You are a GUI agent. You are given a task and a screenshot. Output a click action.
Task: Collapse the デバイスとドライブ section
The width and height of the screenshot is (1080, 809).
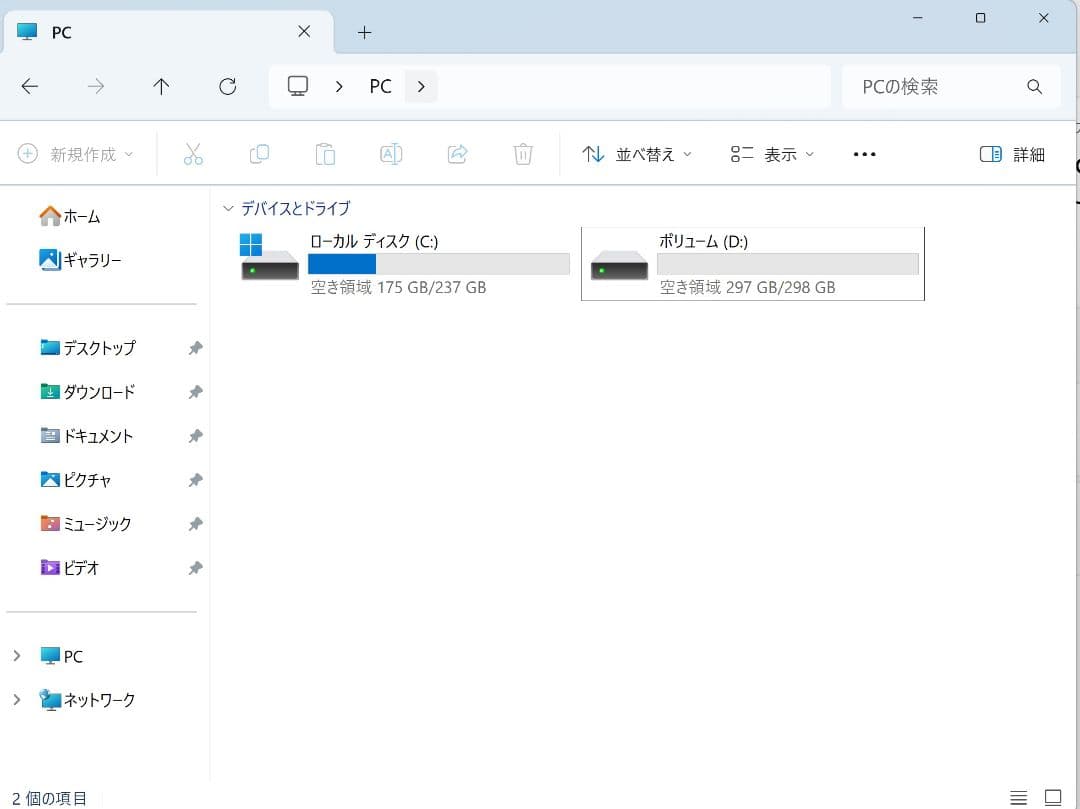click(228, 208)
